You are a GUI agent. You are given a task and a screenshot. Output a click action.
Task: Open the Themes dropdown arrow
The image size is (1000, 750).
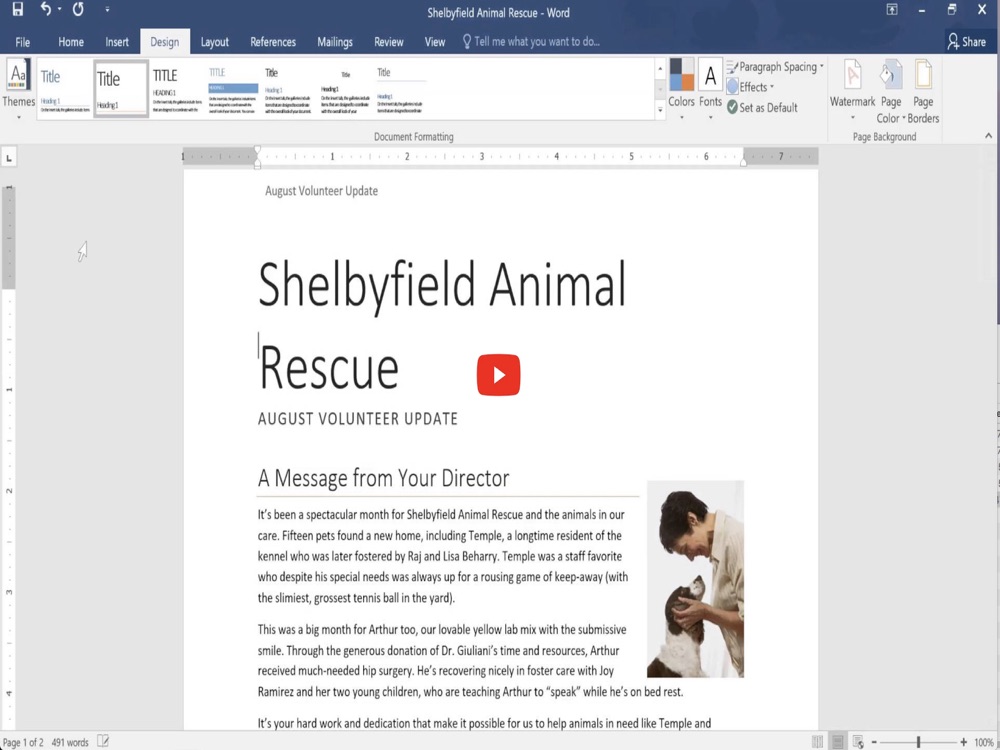tap(18, 117)
